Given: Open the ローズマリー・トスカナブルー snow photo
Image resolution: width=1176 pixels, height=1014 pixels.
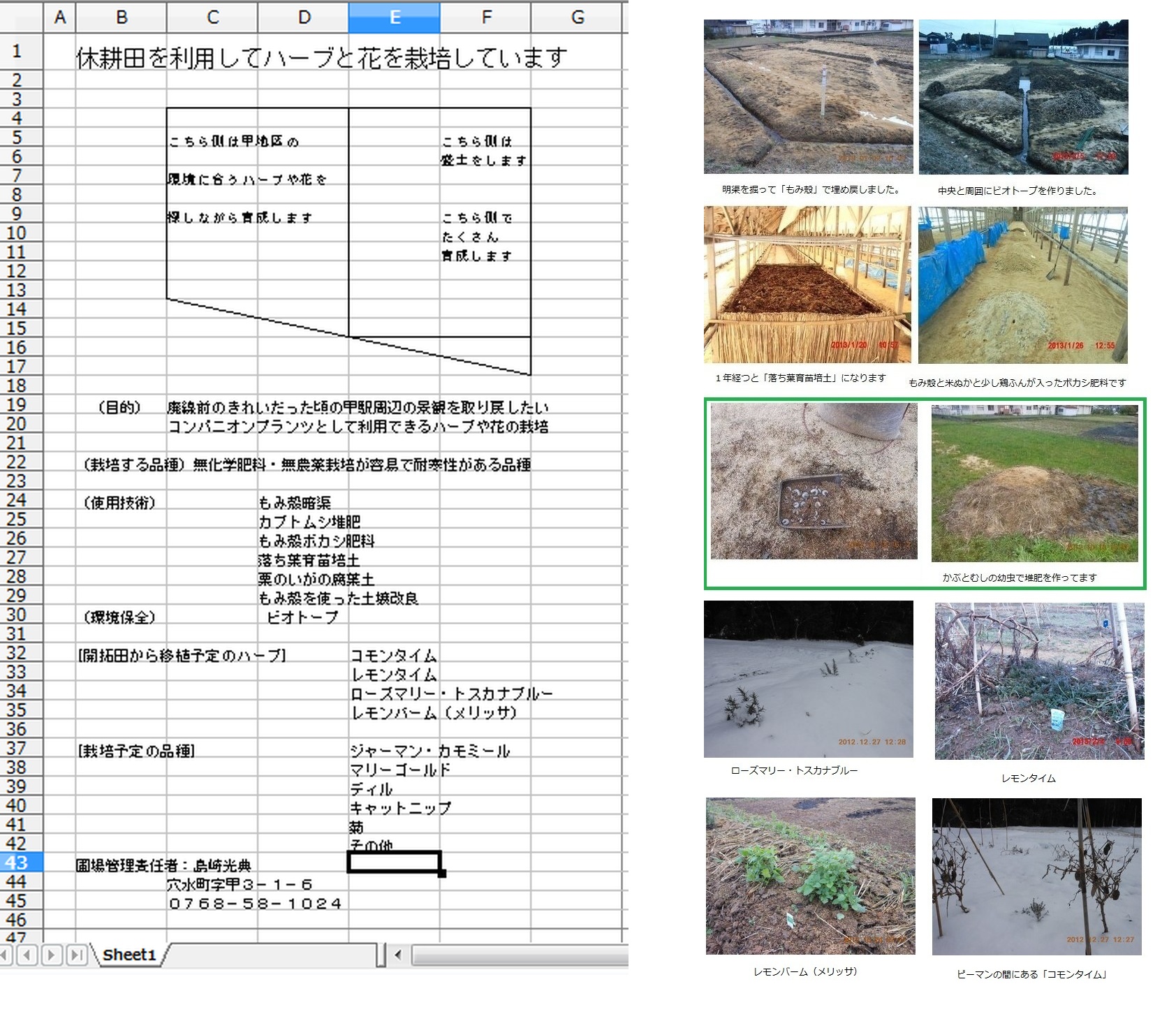Looking at the screenshot, I should (808, 679).
